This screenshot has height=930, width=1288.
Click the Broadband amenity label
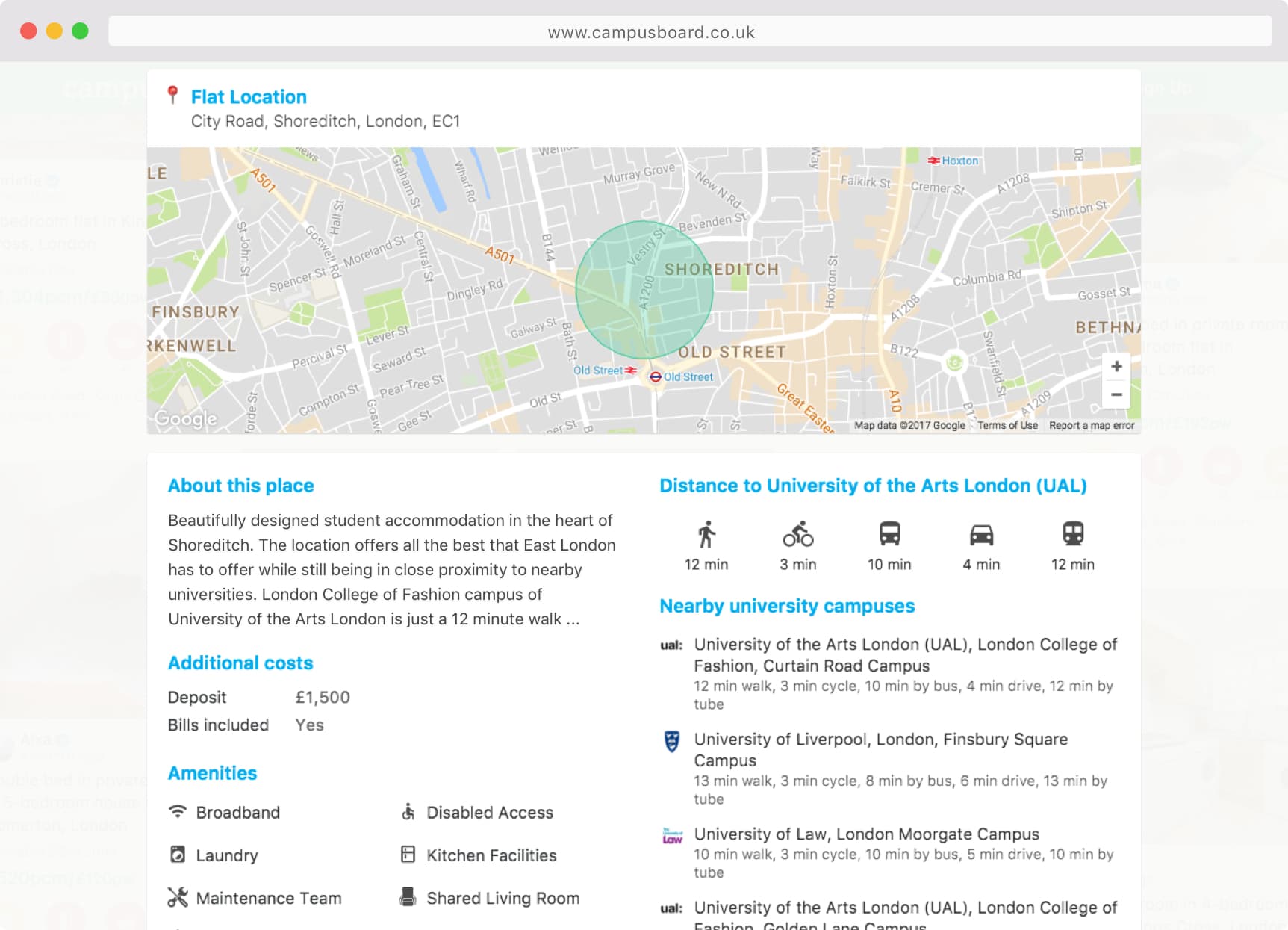(237, 812)
